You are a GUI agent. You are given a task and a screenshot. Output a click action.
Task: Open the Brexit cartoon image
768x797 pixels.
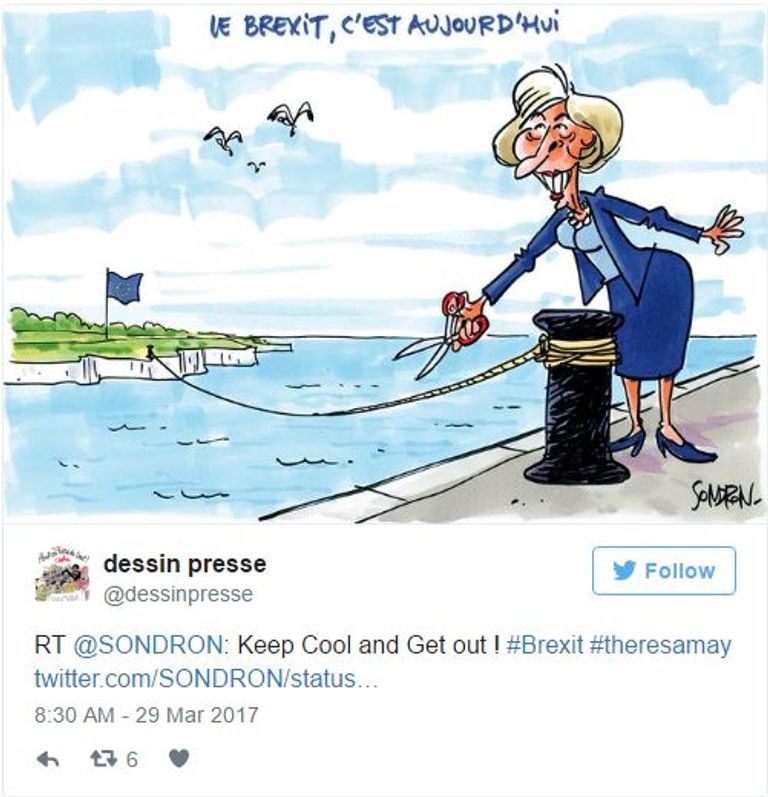385,263
